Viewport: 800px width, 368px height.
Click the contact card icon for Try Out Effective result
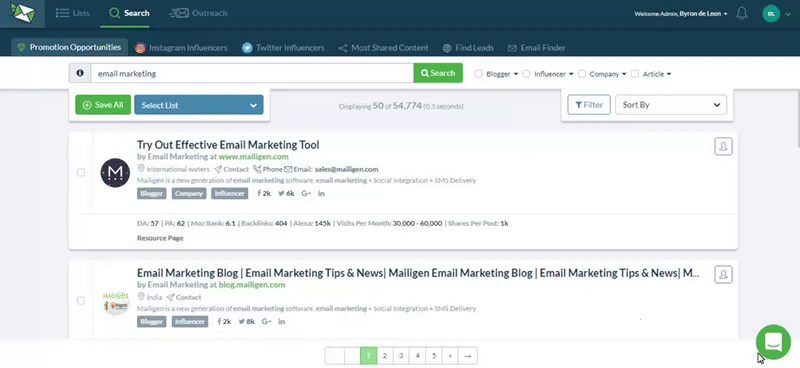[x=723, y=146]
